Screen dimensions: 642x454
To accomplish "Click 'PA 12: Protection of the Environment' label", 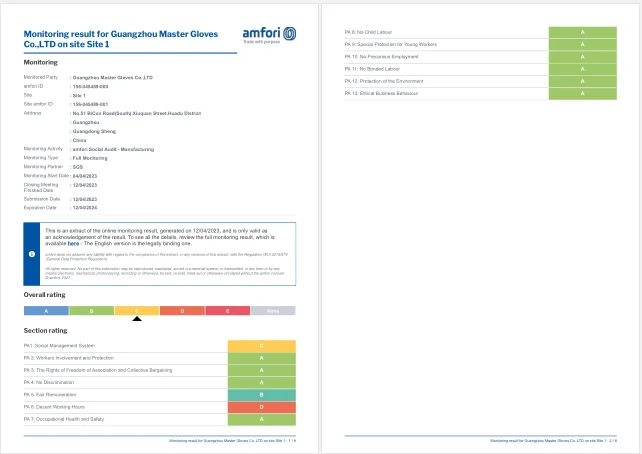I will click(384, 81).
